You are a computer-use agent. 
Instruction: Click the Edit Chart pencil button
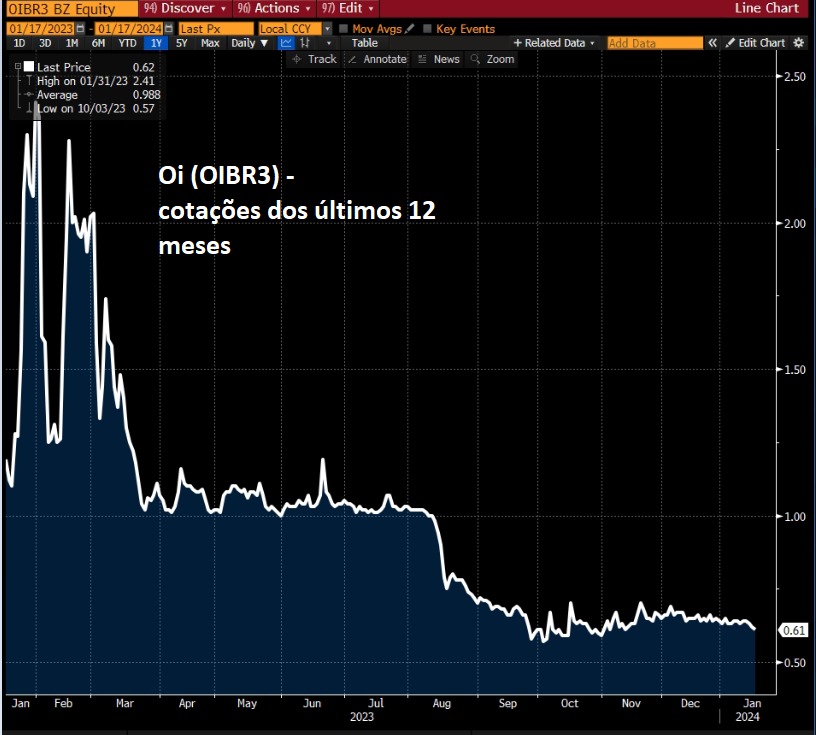tap(755, 43)
